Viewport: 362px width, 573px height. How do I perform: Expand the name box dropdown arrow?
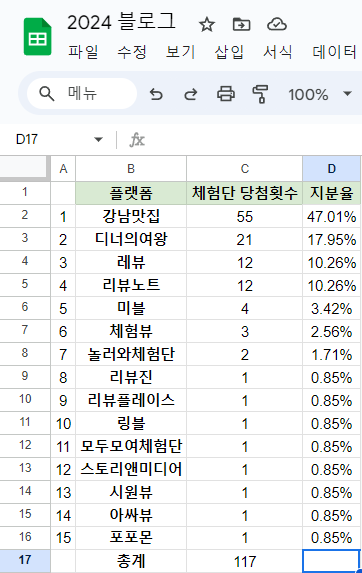[98, 139]
